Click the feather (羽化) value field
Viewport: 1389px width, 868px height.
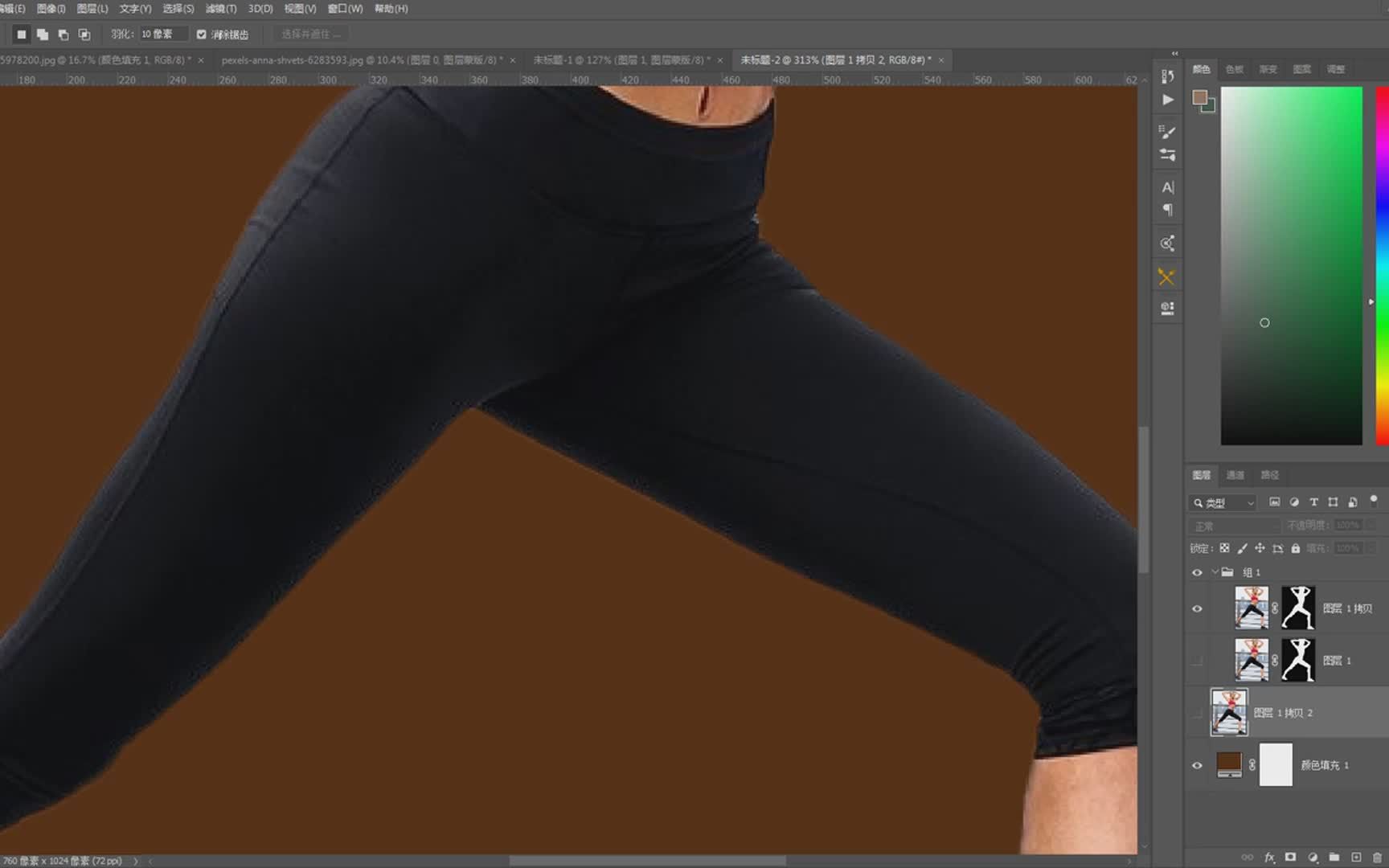[163, 35]
